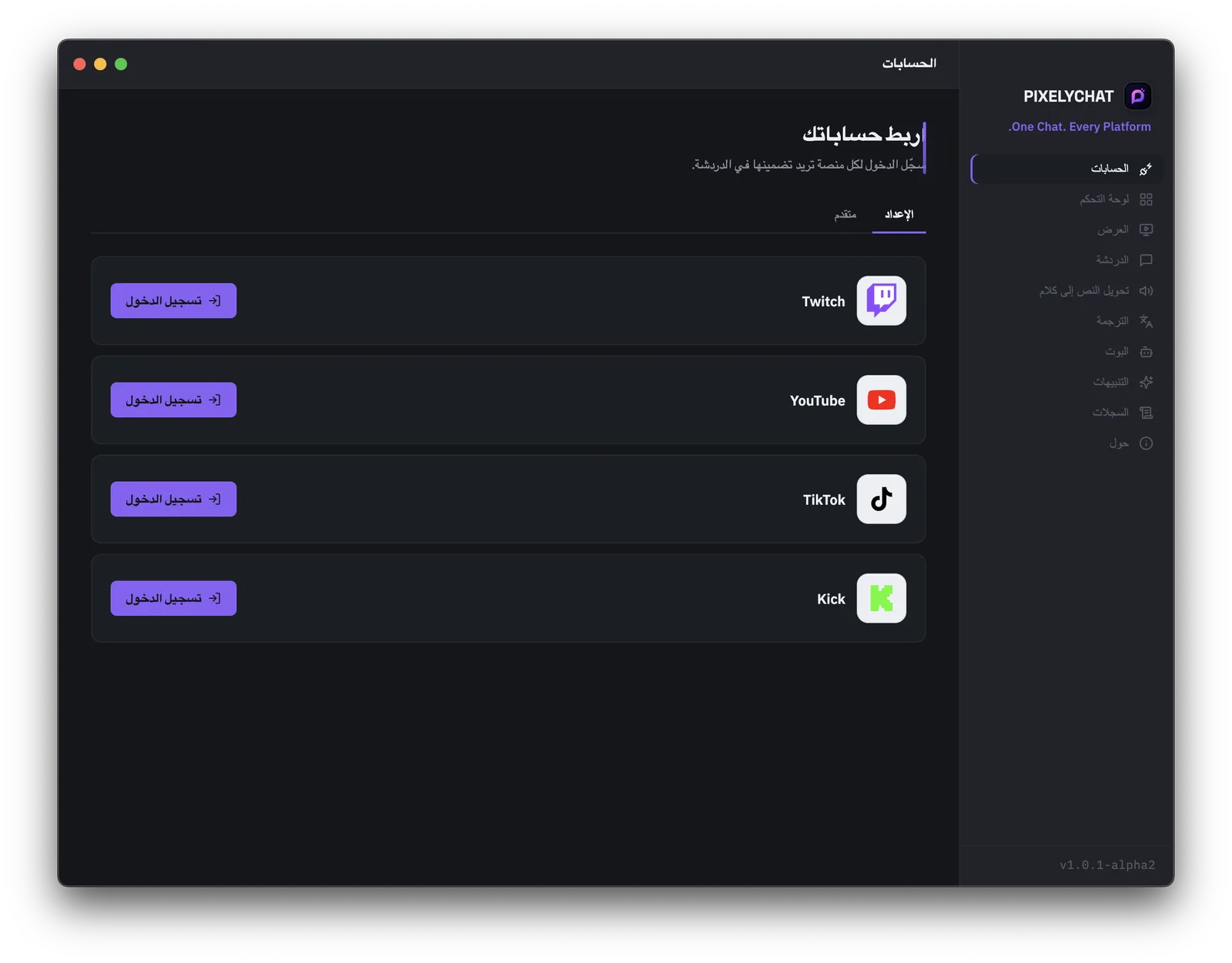Click the ربط حساباتك page heading

[x=862, y=135]
